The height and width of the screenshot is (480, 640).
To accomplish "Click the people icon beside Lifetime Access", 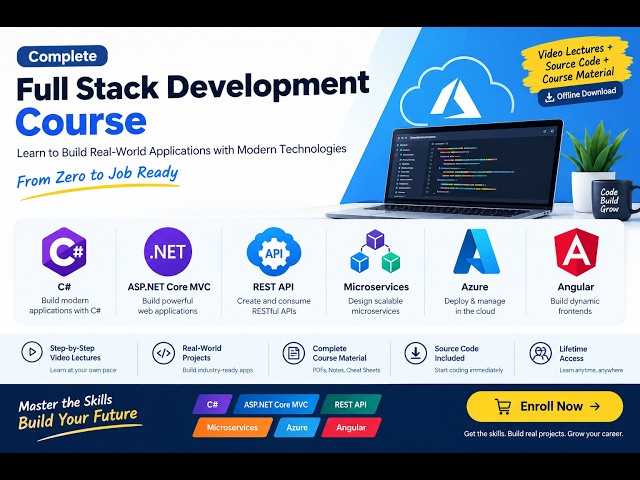I will [540, 353].
